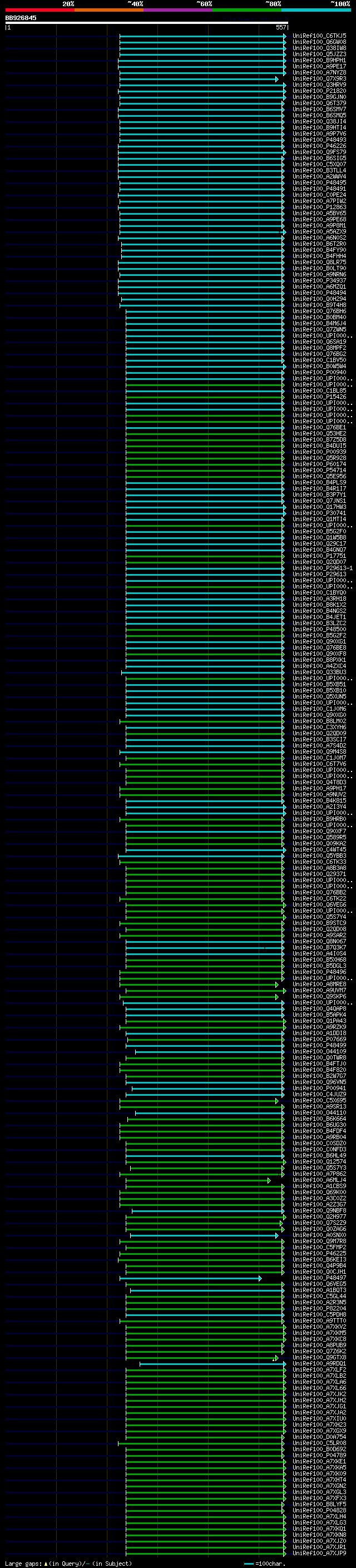Click the red ~20% identity legend bar
356x1568 pixels.
click(x=39, y=10)
